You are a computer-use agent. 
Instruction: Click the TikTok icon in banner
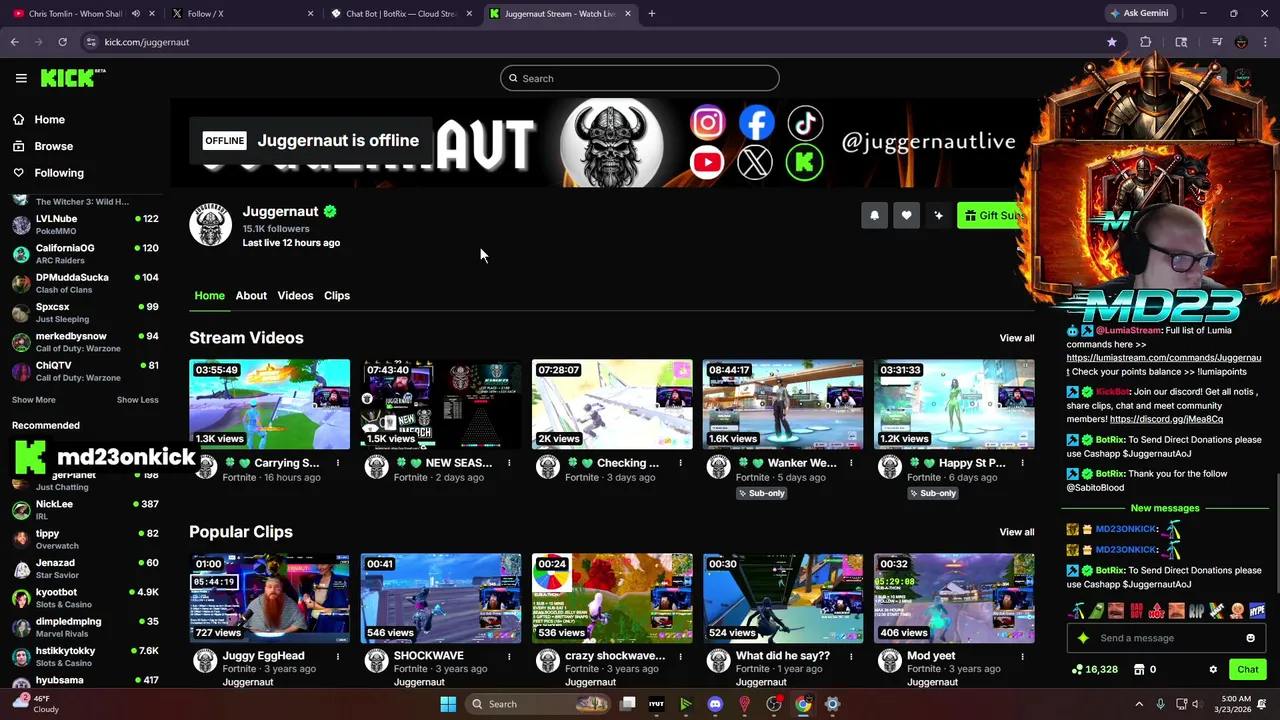[x=805, y=123]
